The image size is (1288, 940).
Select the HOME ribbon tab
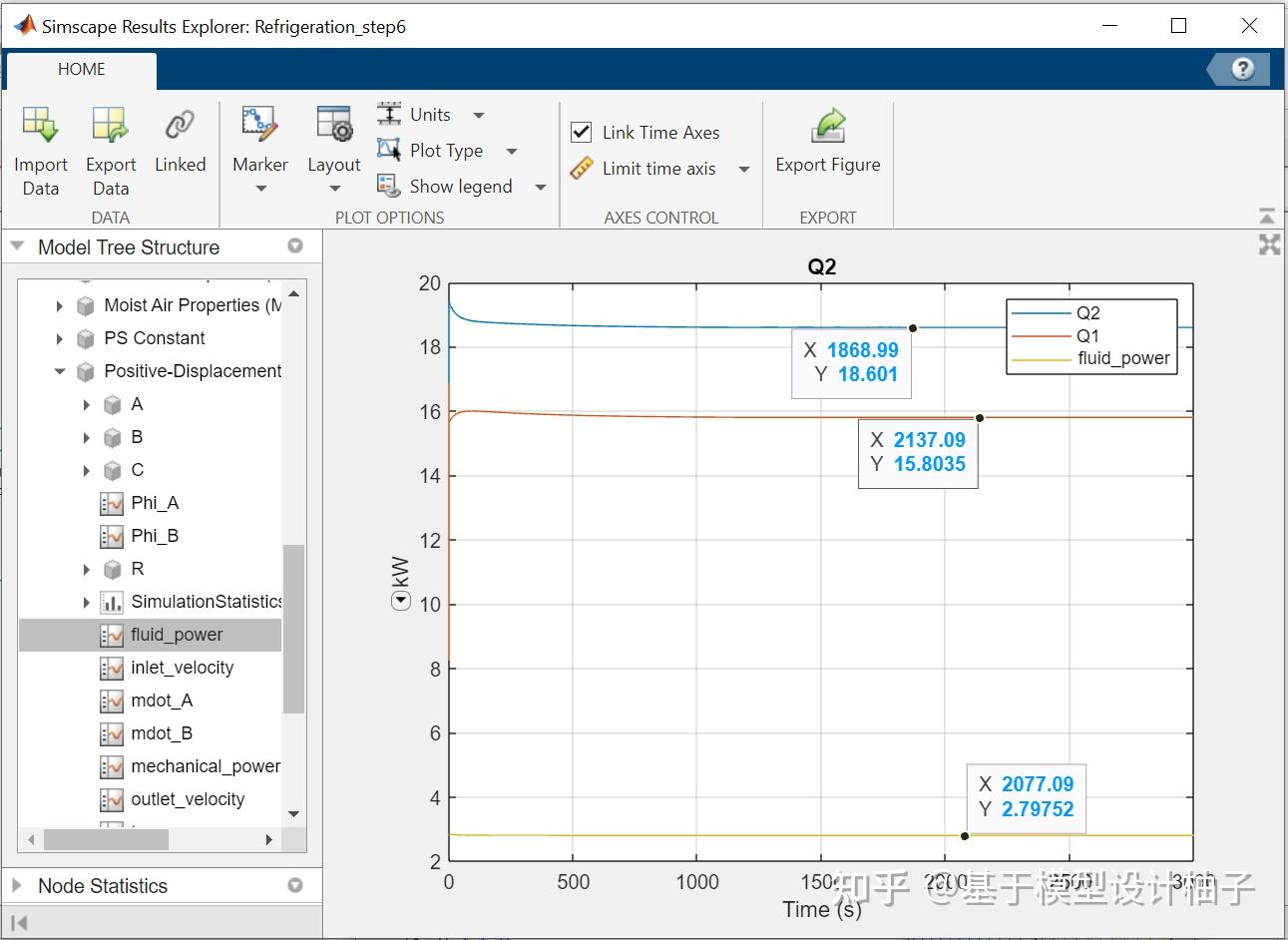coord(82,69)
